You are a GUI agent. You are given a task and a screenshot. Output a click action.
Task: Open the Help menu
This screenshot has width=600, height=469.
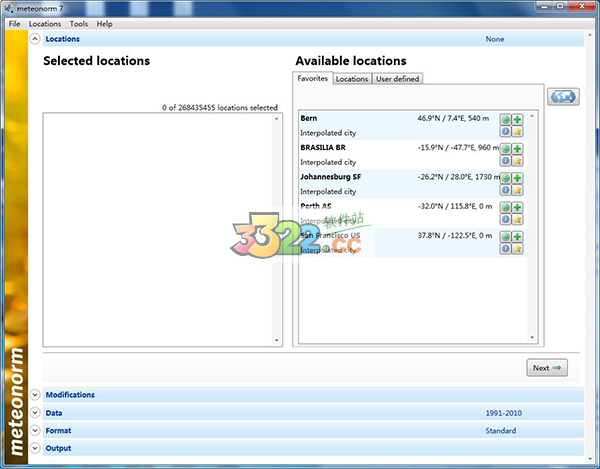click(104, 24)
